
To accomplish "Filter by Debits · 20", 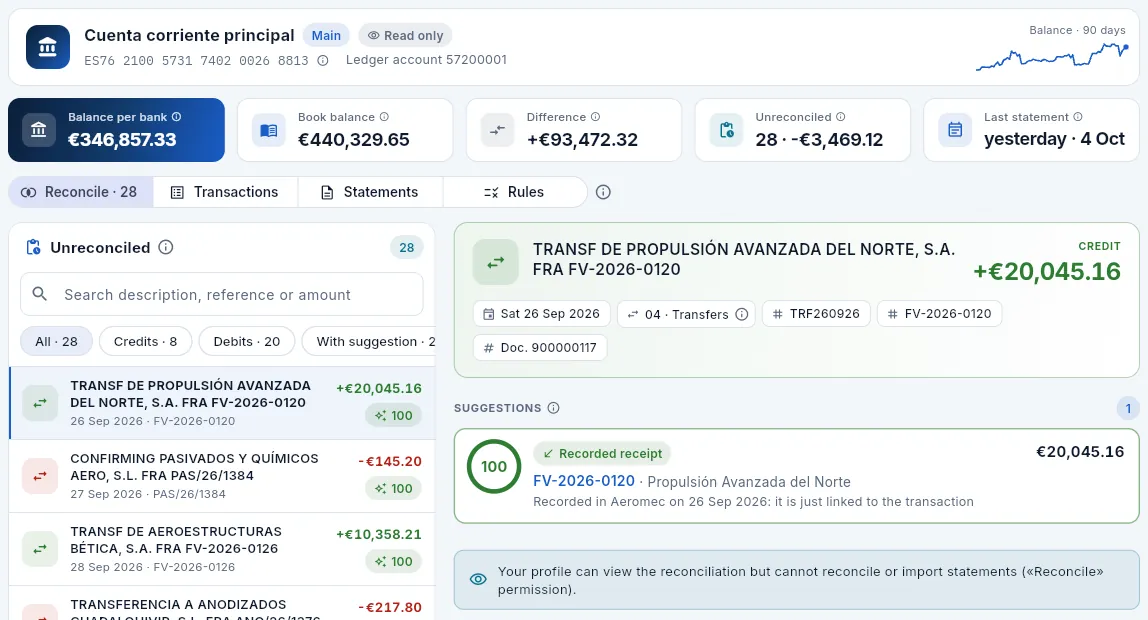I will [x=247, y=341].
